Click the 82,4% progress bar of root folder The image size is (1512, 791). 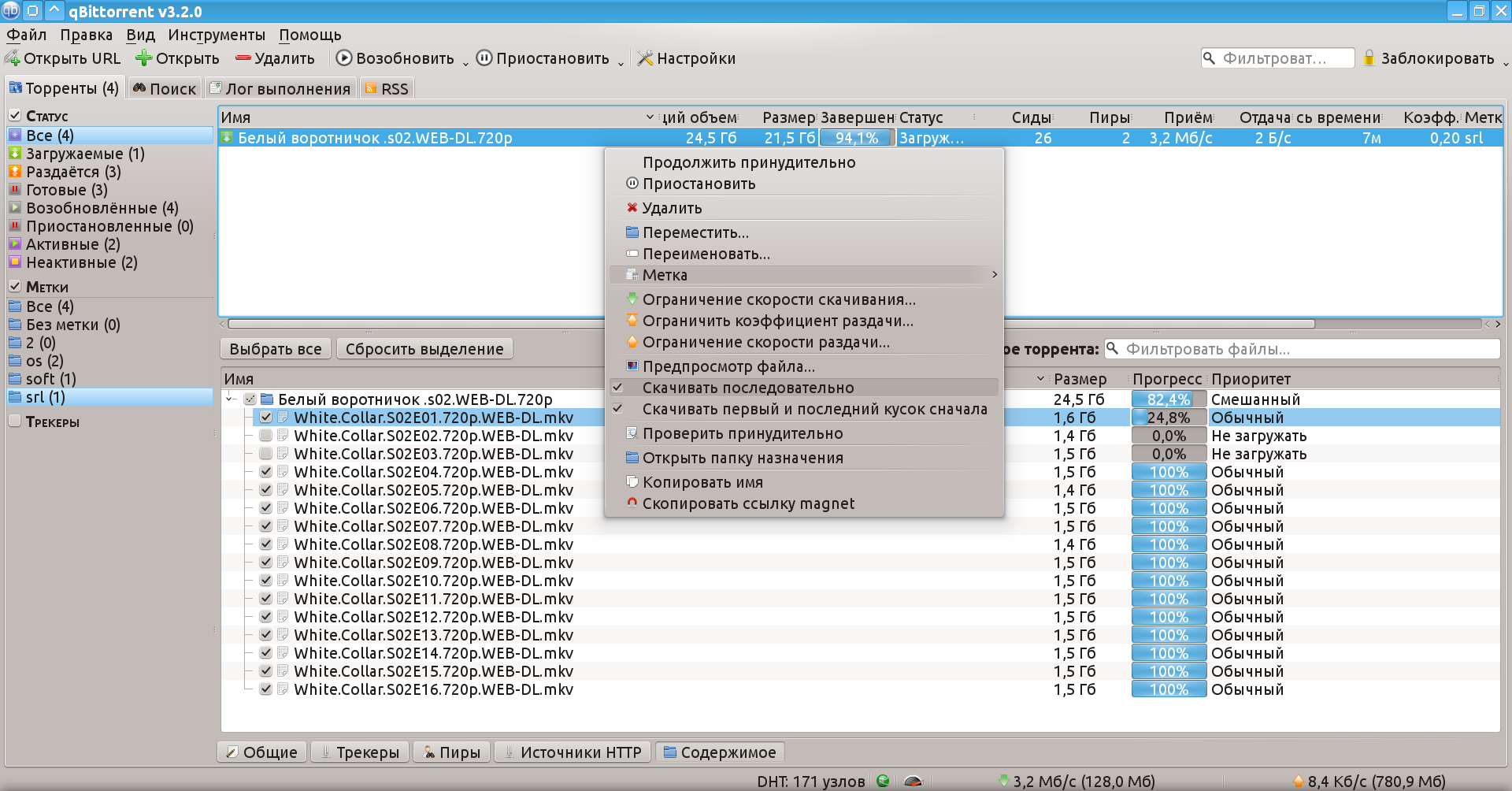1169,399
